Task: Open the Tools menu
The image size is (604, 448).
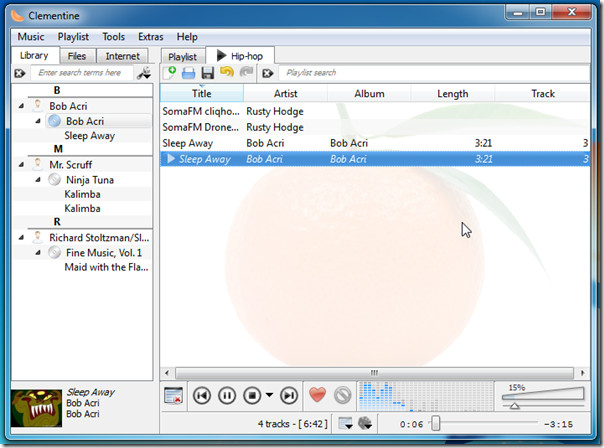Action: (113, 37)
